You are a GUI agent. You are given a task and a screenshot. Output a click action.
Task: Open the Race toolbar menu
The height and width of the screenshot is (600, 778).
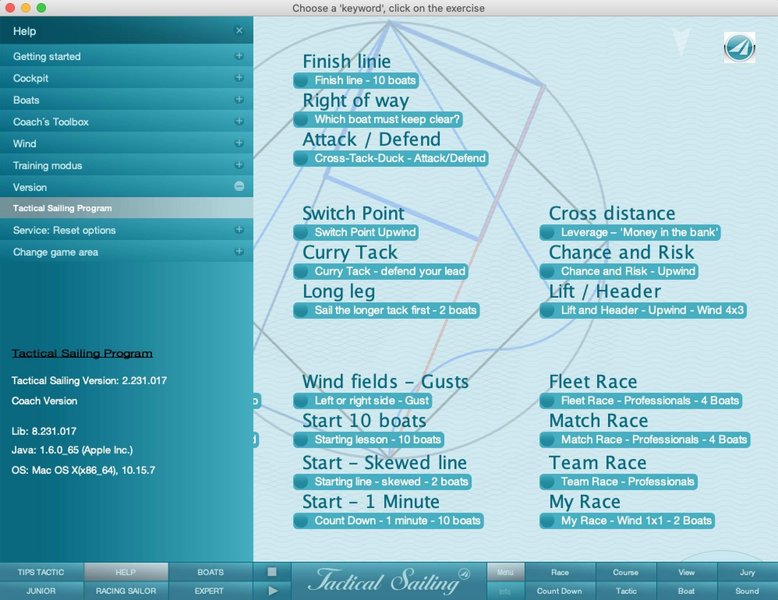[x=560, y=572]
